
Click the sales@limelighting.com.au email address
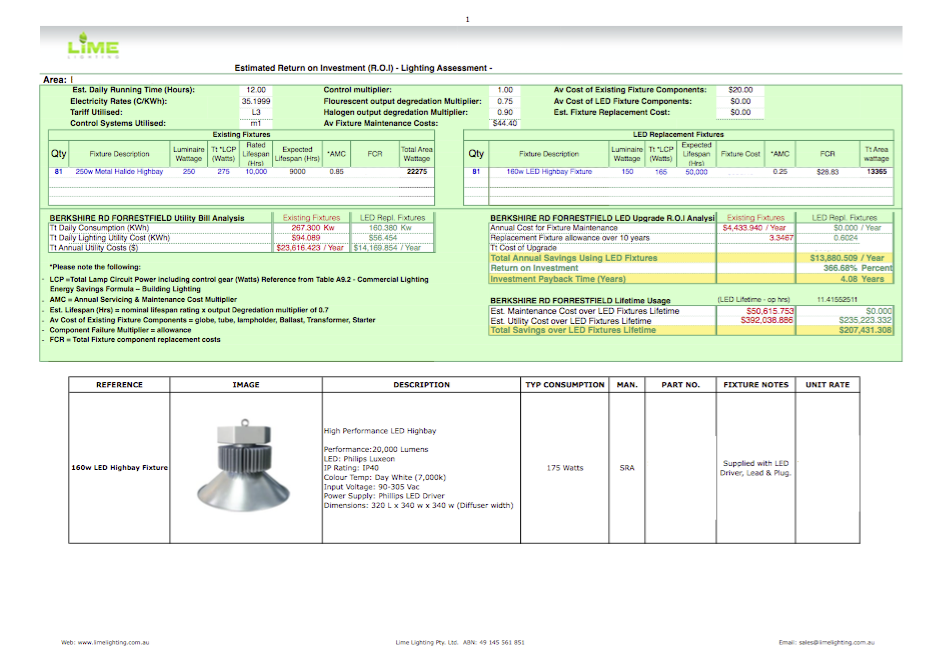(x=837, y=643)
